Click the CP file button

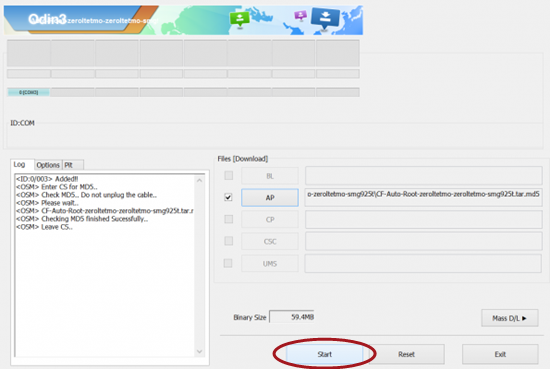point(270,220)
